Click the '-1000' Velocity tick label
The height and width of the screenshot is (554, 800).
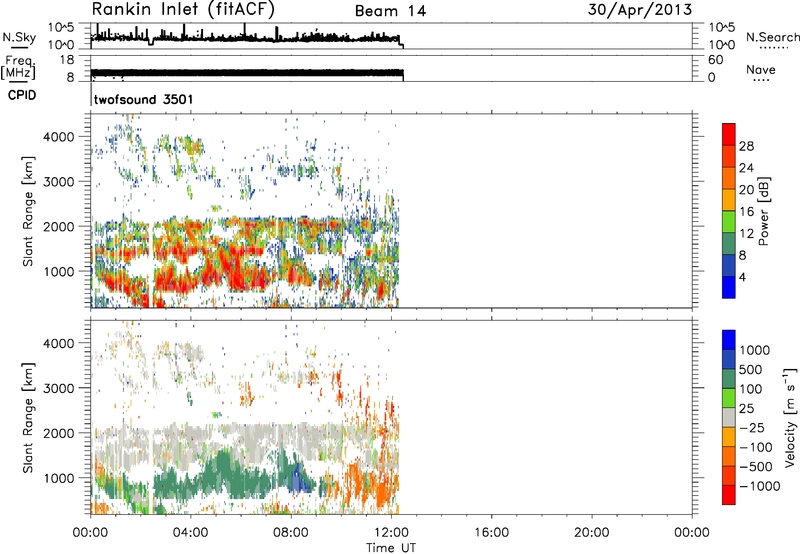click(x=759, y=486)
